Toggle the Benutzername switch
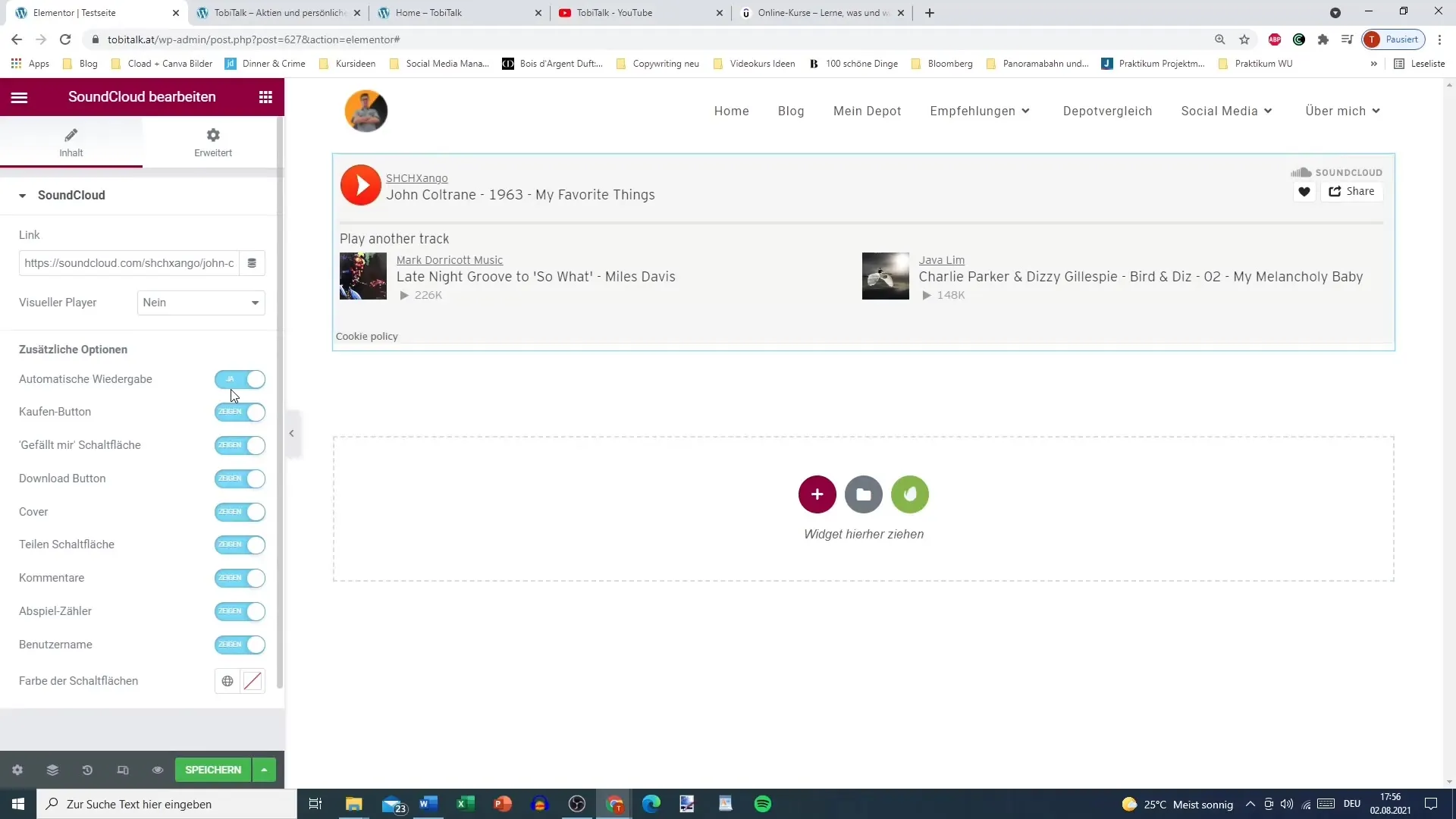 click(x=240, y=645)
